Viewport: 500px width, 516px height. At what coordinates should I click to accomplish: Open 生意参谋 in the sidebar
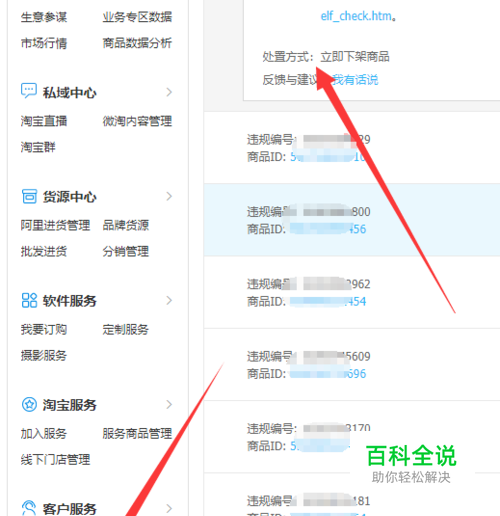(x=44, y=17)
